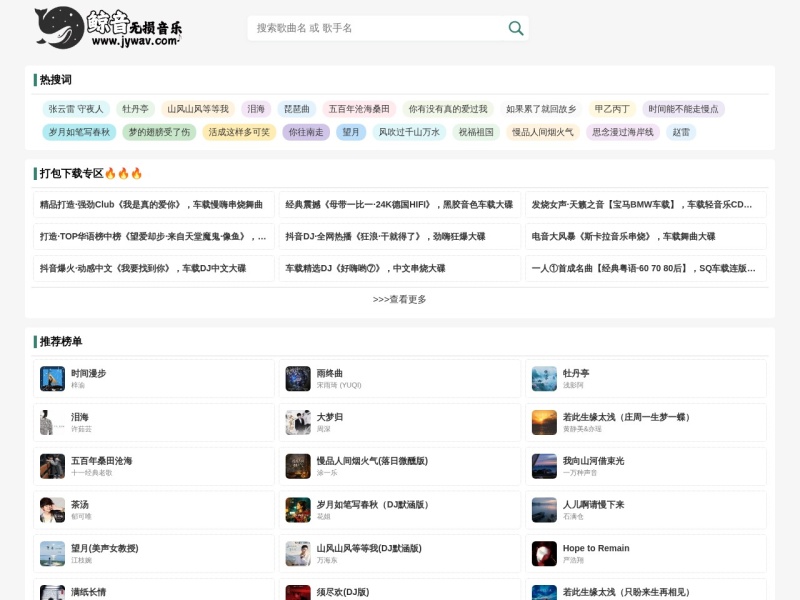The image size is (800, 600).
Task: Select hot search tag 梦的翅膀受了伤
Action: tap(159, 132)
